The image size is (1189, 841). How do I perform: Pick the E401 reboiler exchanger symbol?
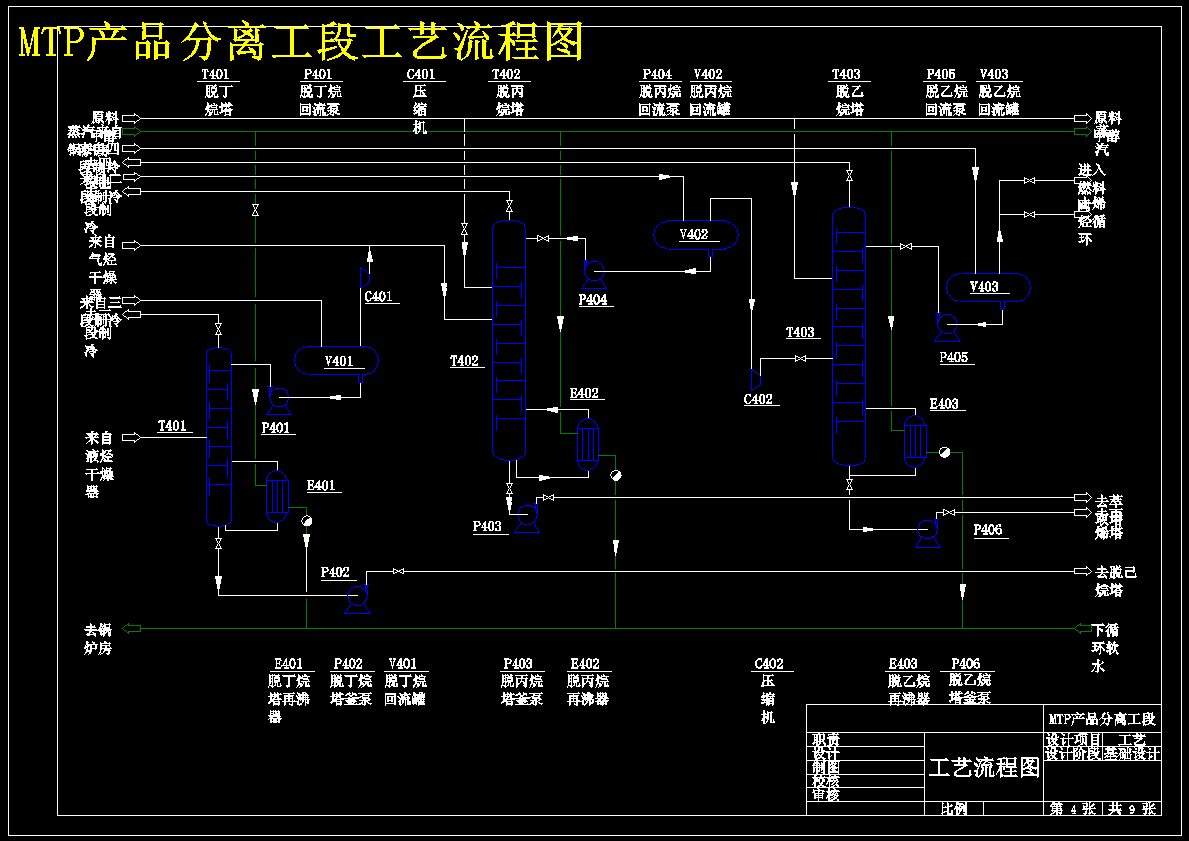278,497
